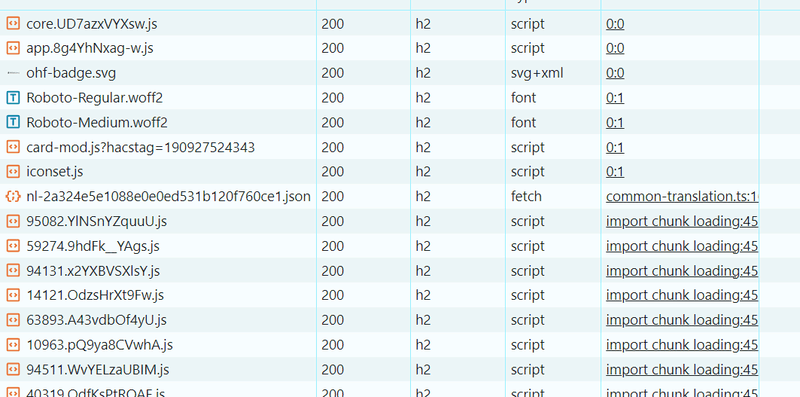Click script icon beside 94131.x2YXBVSXlsY.js
The width and height of the screenshot is (800, 397).
[13, 270]
